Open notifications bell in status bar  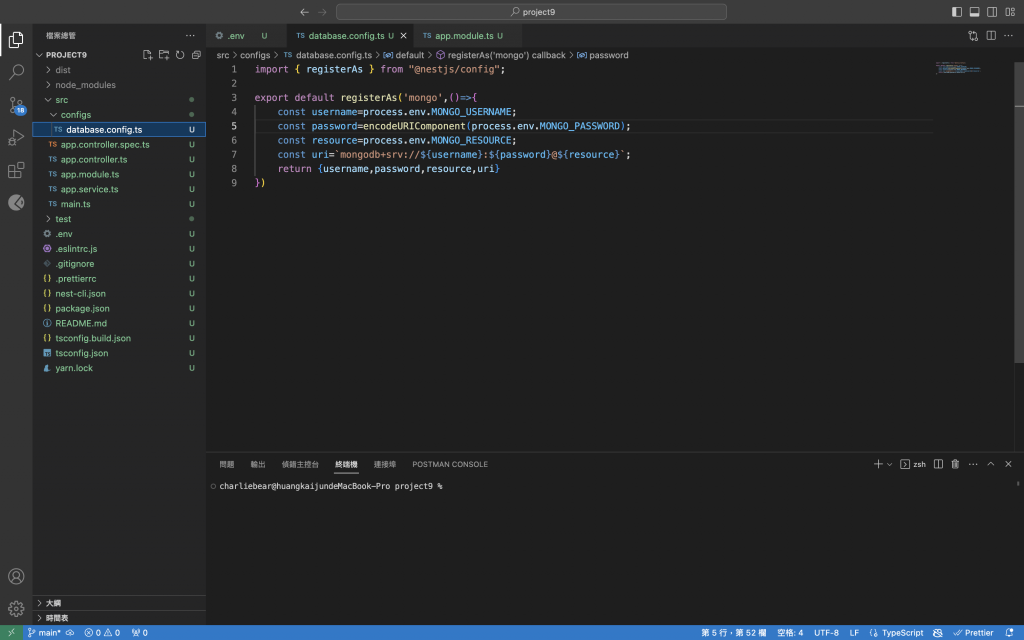(x=1009, y=633)
